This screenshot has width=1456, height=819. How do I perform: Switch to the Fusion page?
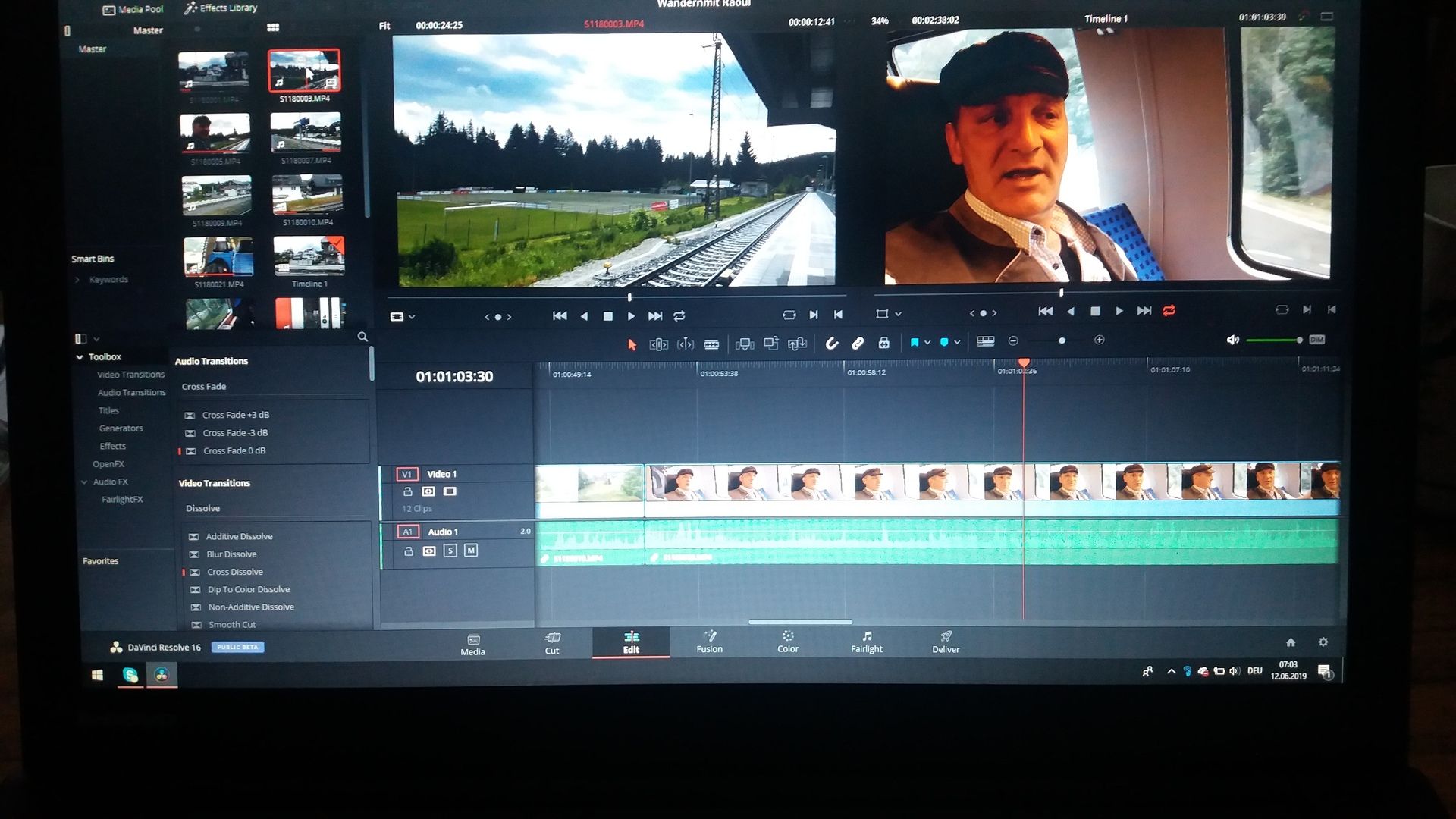709,642
